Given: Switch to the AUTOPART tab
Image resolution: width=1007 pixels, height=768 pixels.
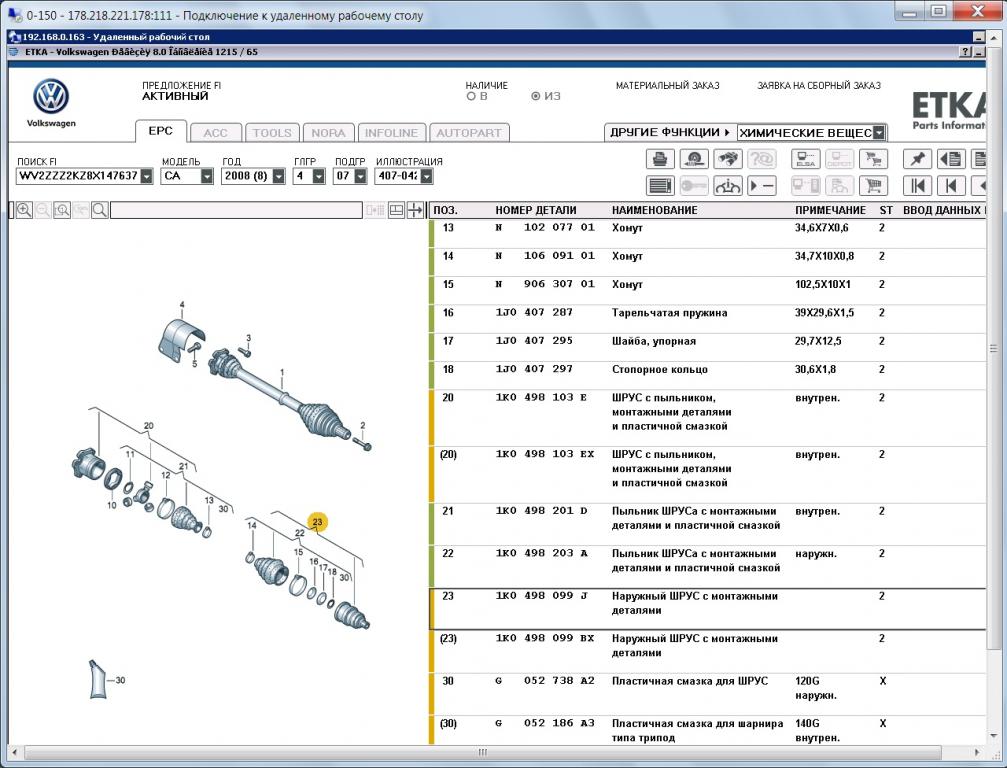Looking at the screenshot, I should (469, 133).
